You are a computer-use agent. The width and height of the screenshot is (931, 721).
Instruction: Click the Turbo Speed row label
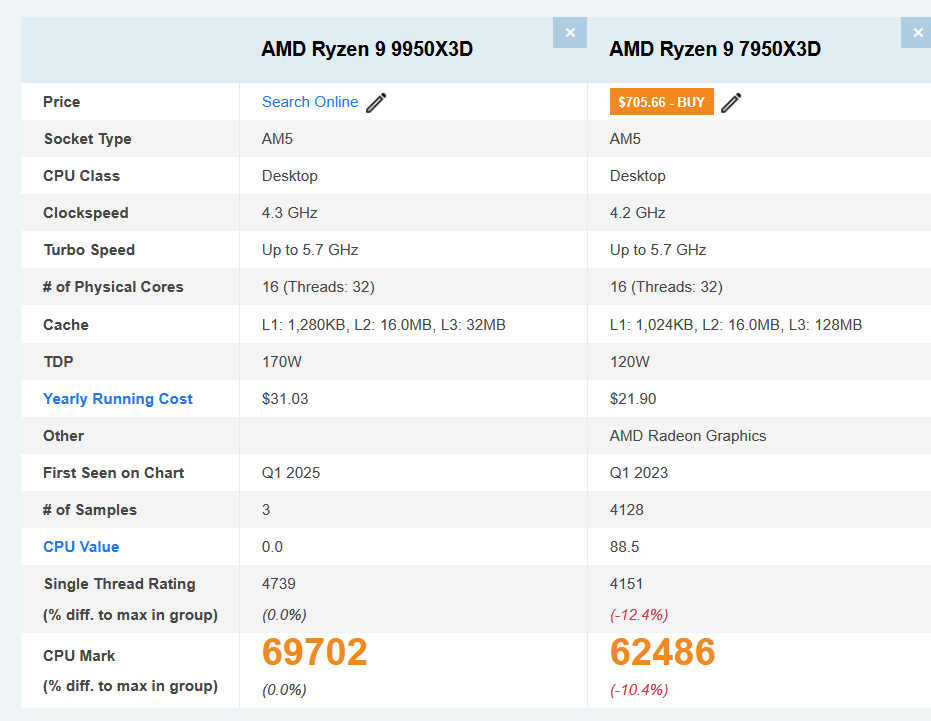(x=89, y=250)
